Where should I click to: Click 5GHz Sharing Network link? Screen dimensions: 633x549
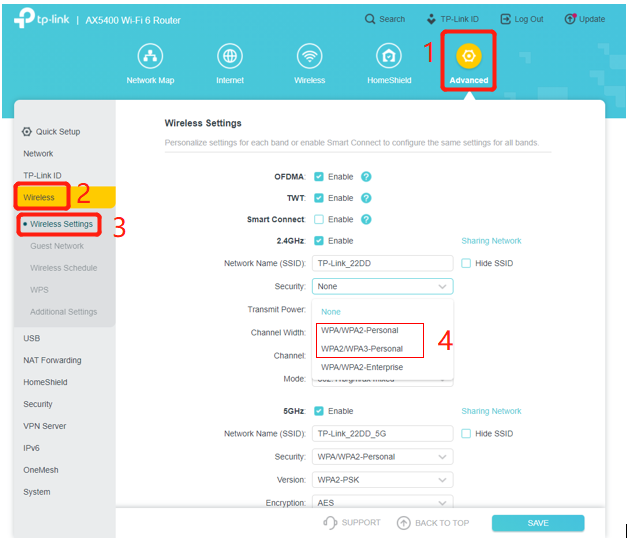coord(491,411)
